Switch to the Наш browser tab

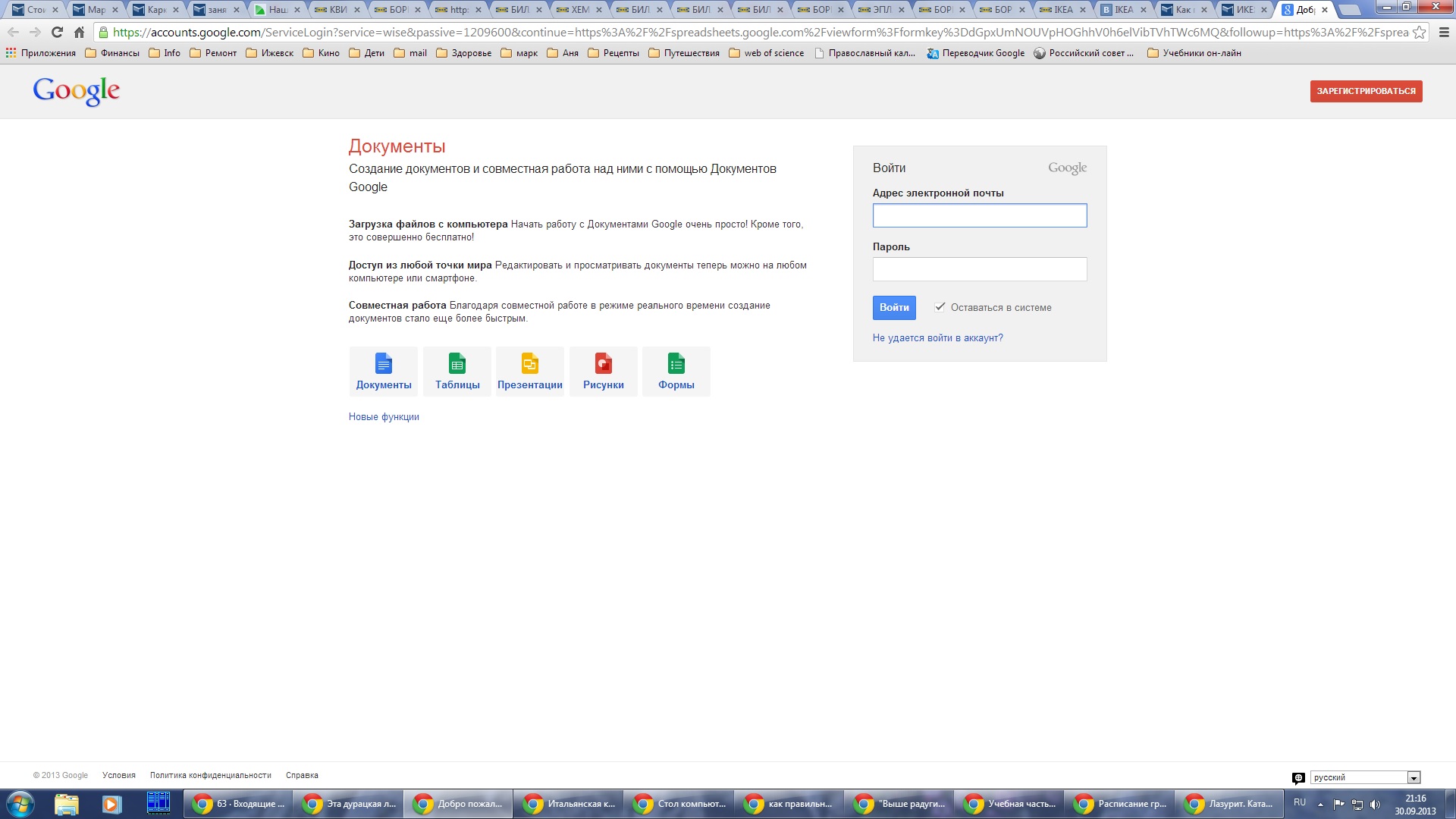[x=277, y=10]
